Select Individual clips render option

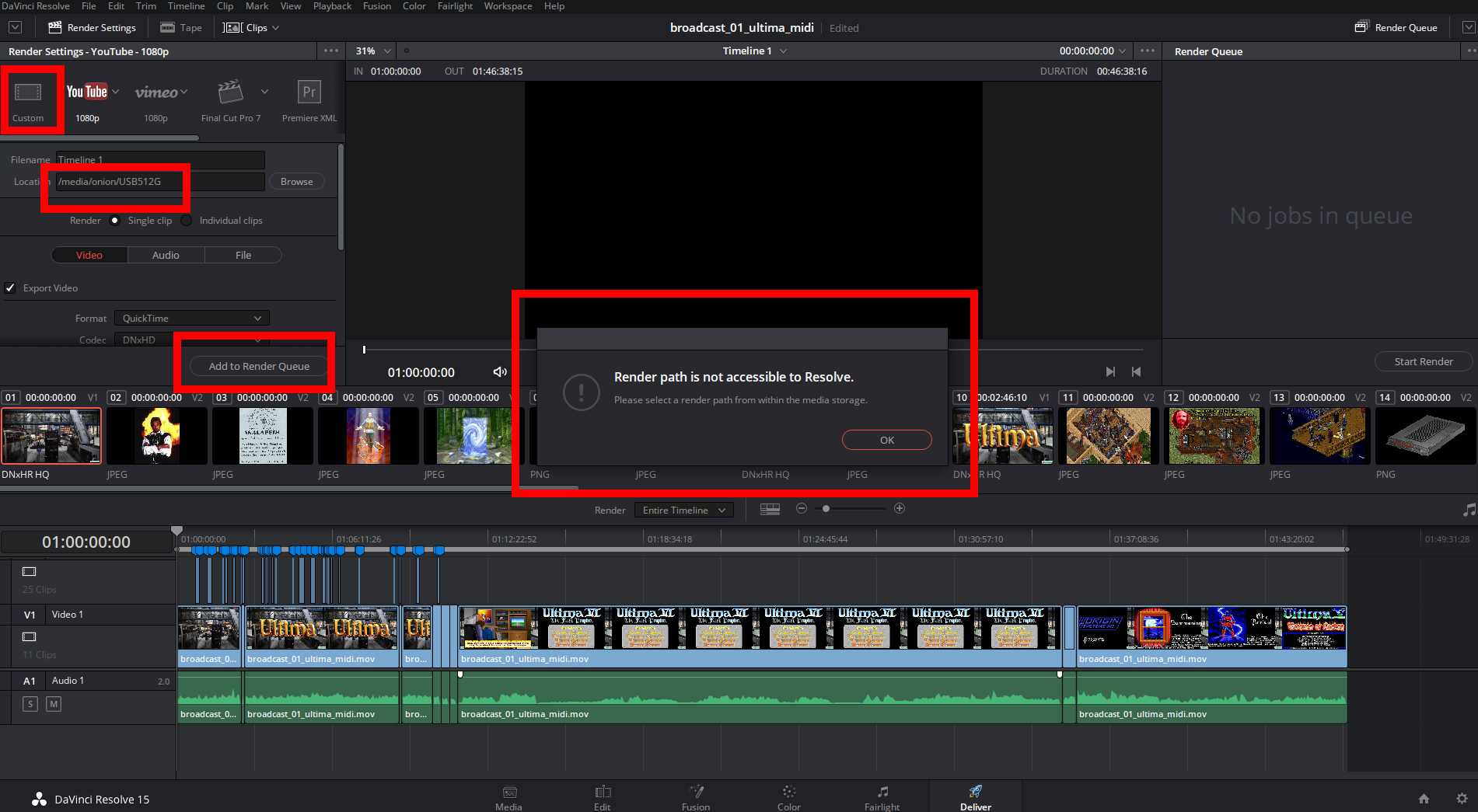point(187,221)
